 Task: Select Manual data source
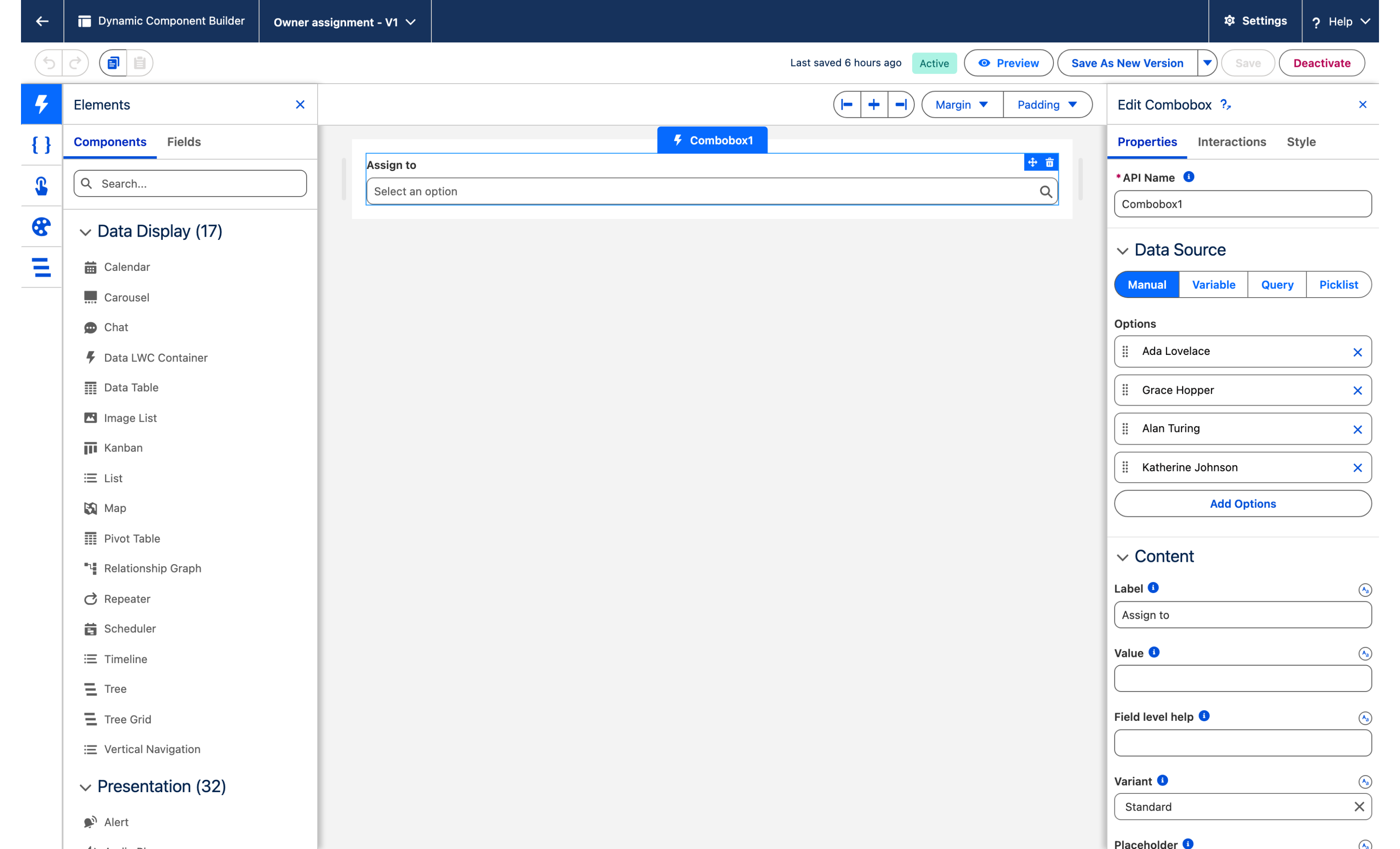(x=1147, y=285)
